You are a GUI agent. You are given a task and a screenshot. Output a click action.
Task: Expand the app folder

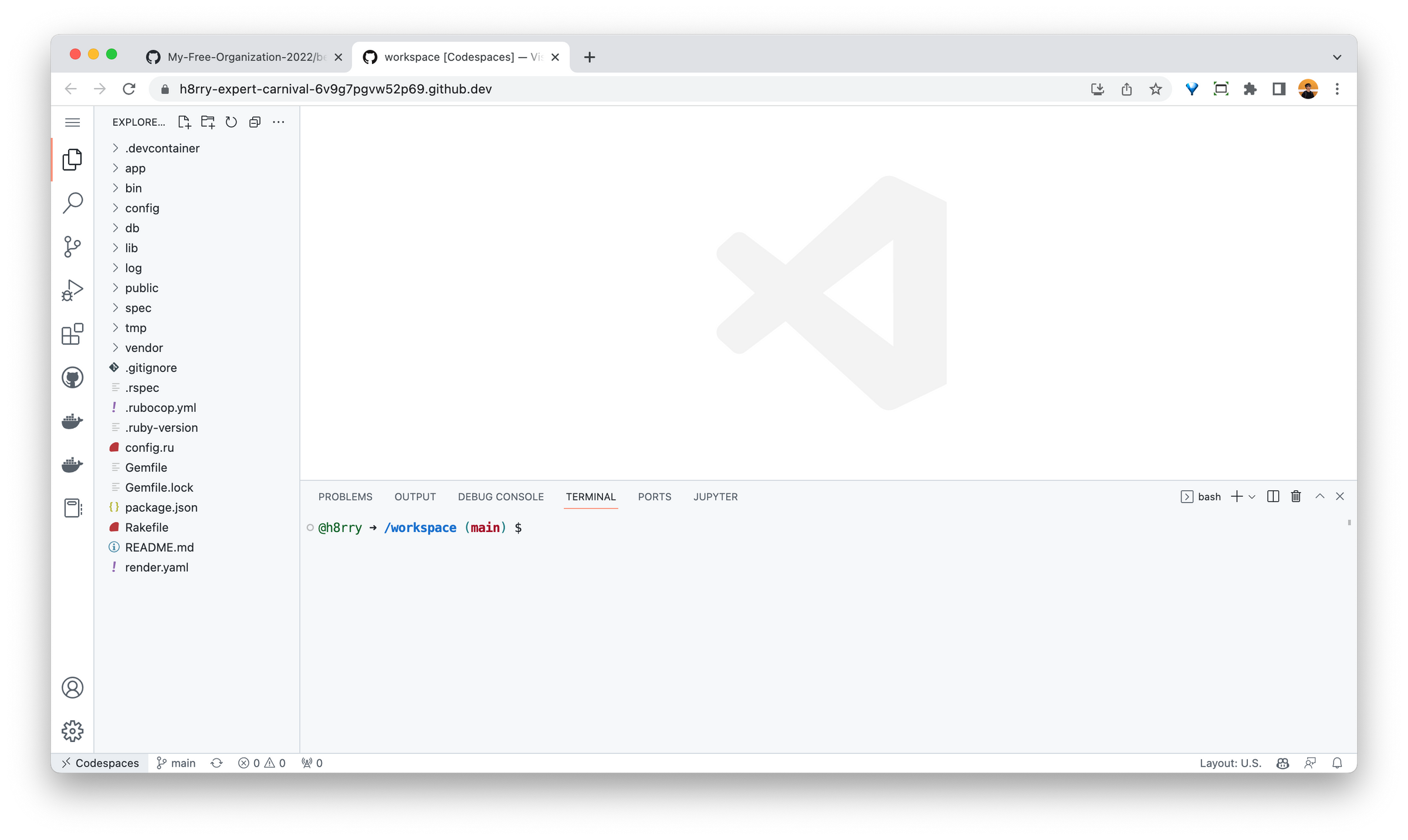click(135, 168)
